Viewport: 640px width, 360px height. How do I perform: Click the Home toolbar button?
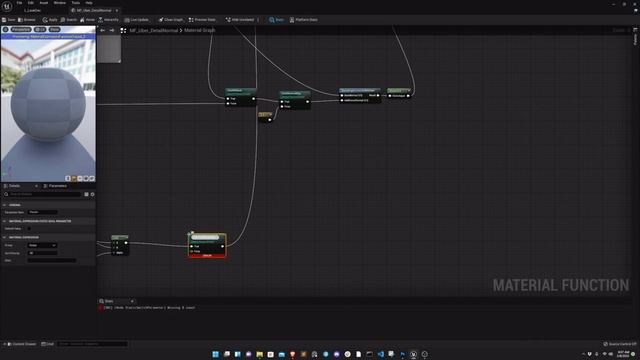[x=87, y=20]
